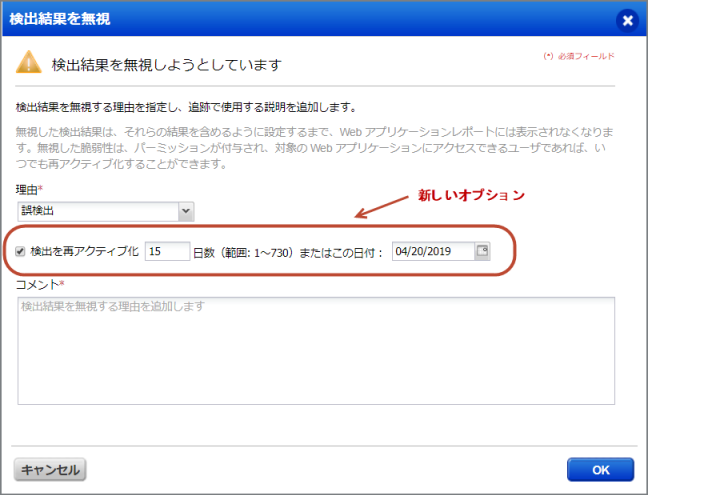Click into the コメント text area
Image resolution: width=721 pixels, height=495 pixels.
(315, 350)
